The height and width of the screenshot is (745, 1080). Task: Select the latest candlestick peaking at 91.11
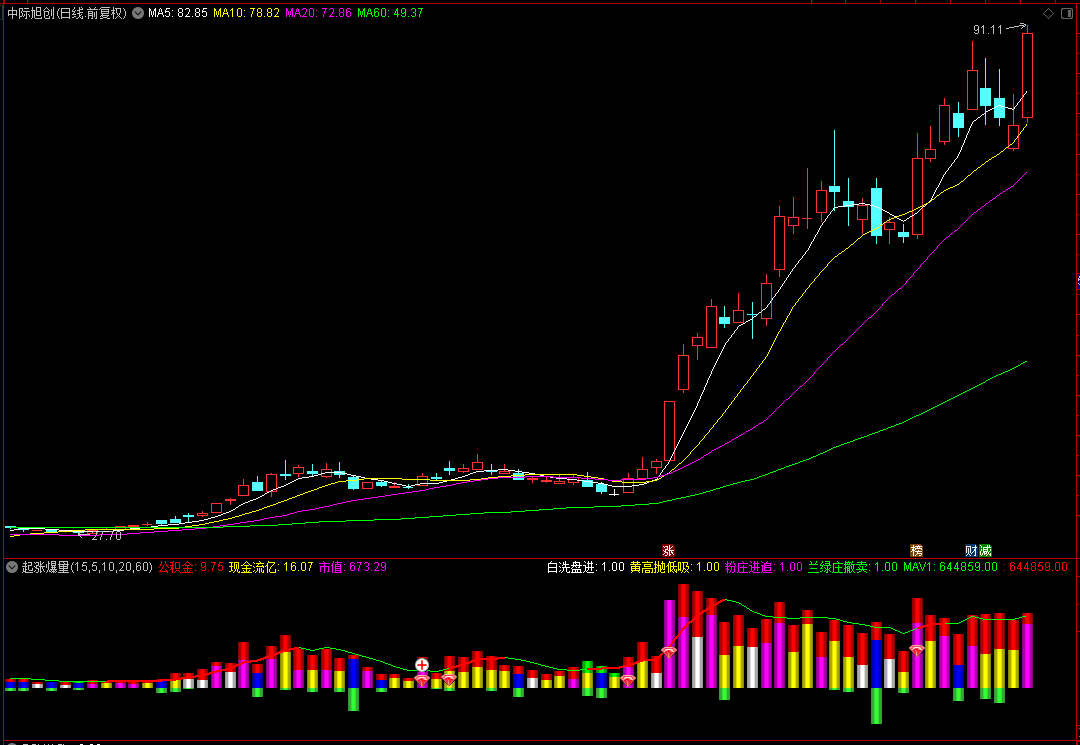pos(1027,74)
